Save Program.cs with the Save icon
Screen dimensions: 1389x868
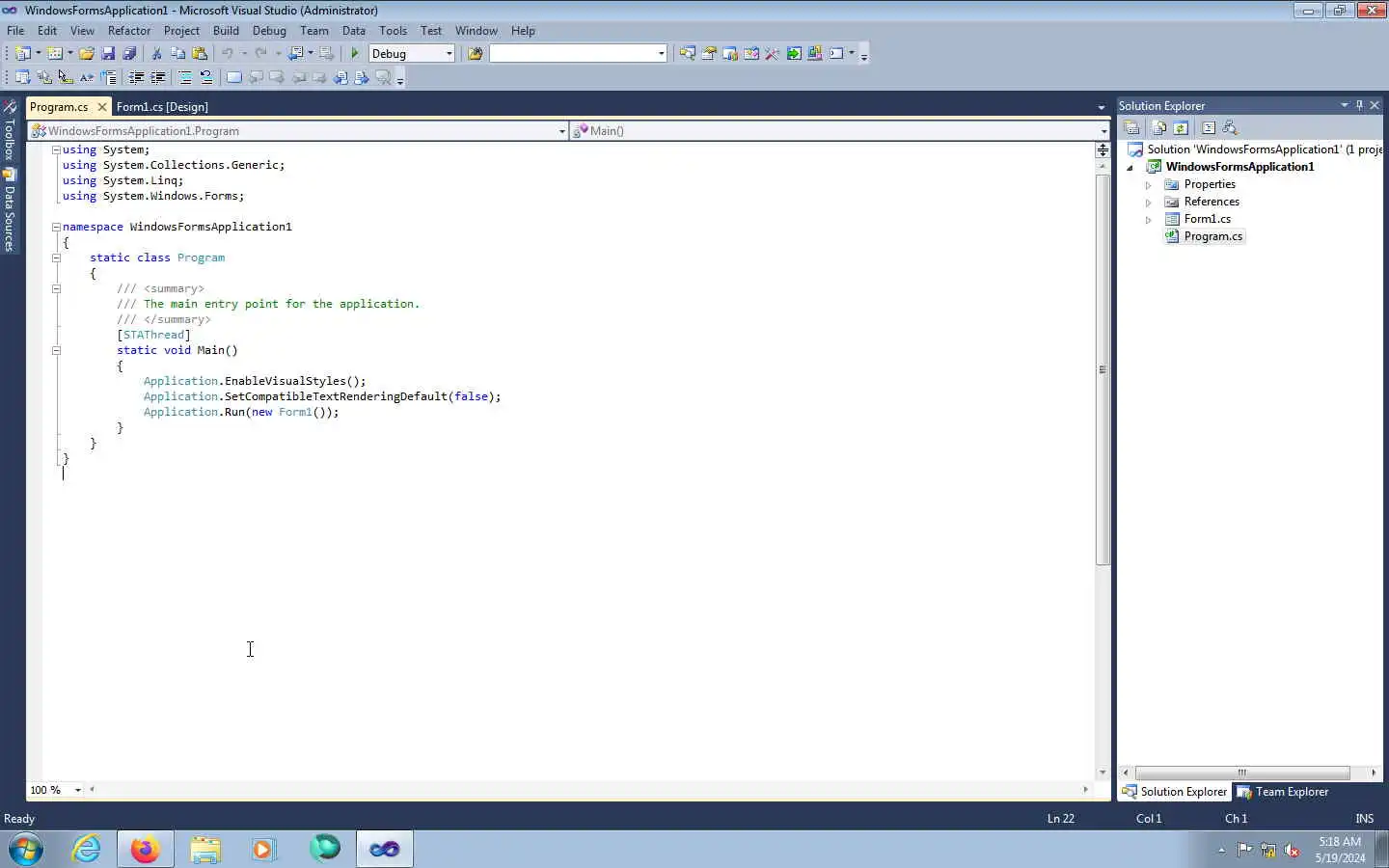[108, 54]
